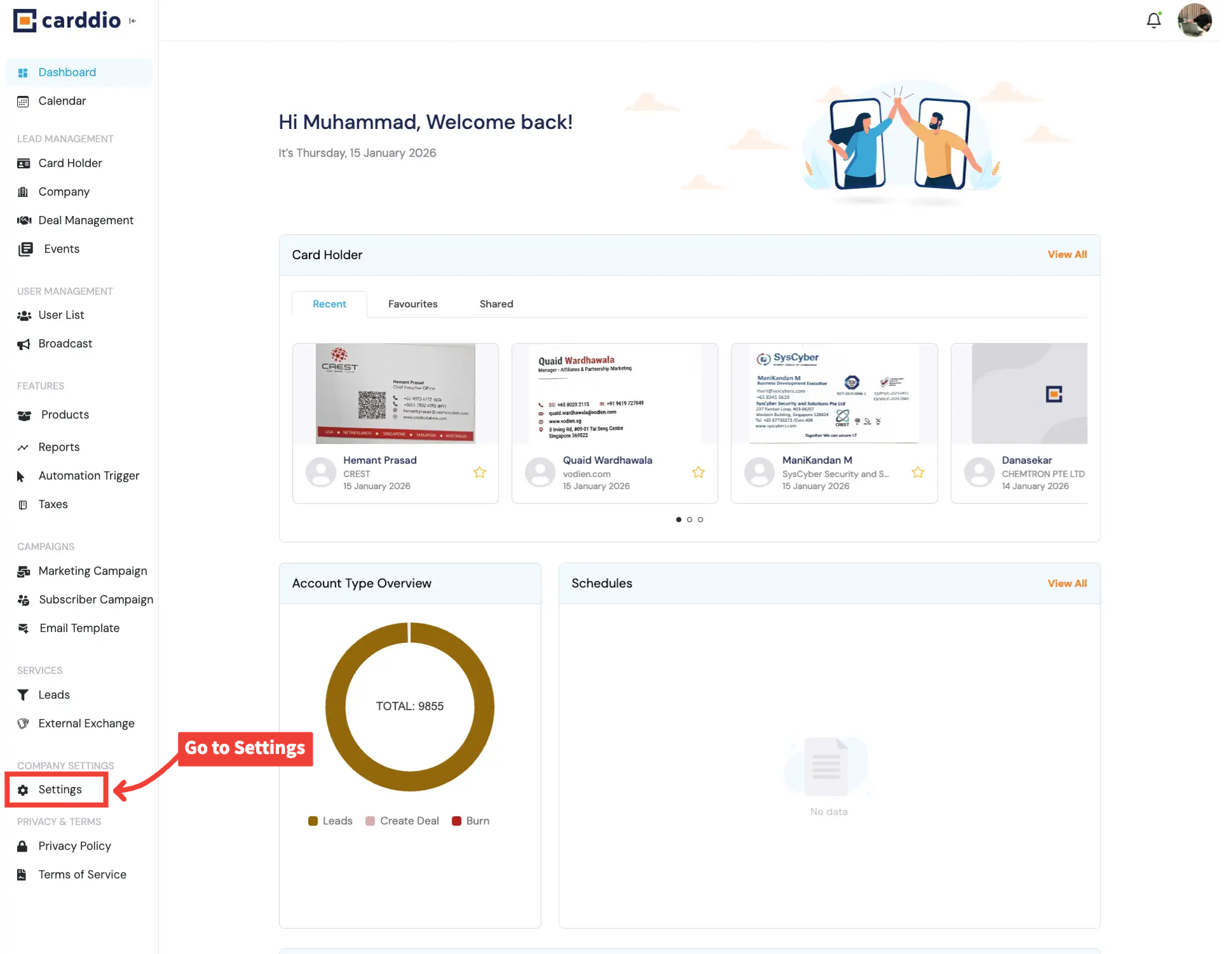Click the Leads legend color swatch
Screen dimensions: 1232x954
(x=313, y=821)
